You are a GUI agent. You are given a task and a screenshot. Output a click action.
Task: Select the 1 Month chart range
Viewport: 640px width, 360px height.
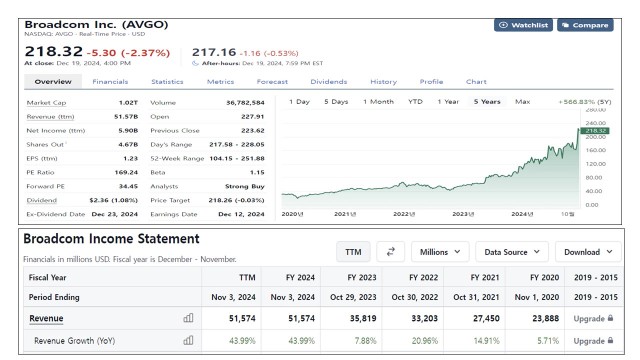(378, 102)
